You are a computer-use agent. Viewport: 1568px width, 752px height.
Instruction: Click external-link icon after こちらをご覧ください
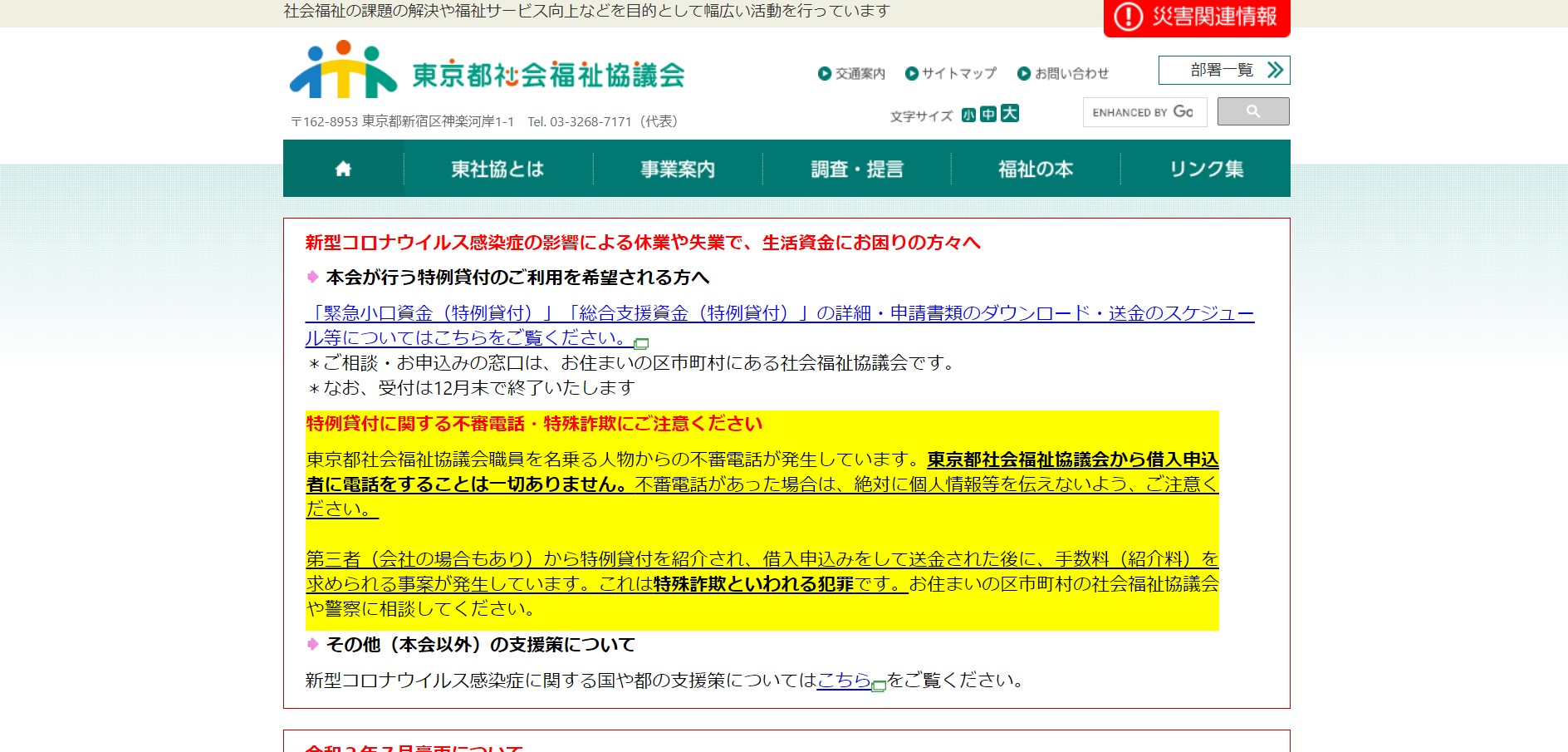(641, 343)
